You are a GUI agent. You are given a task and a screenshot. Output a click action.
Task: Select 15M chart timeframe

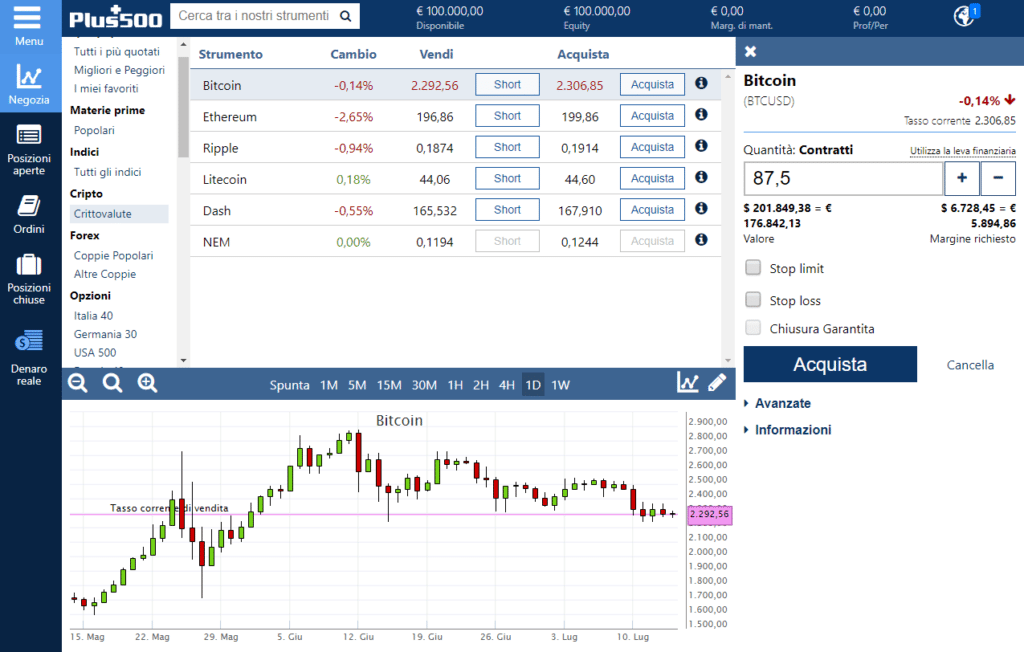click(389, 385)
